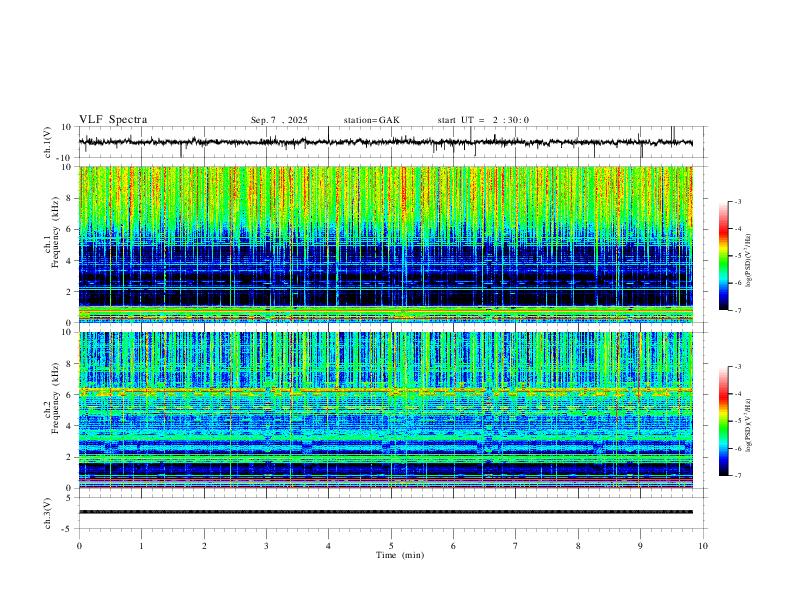Click the "2" time axis tick label

pos(204,546)
